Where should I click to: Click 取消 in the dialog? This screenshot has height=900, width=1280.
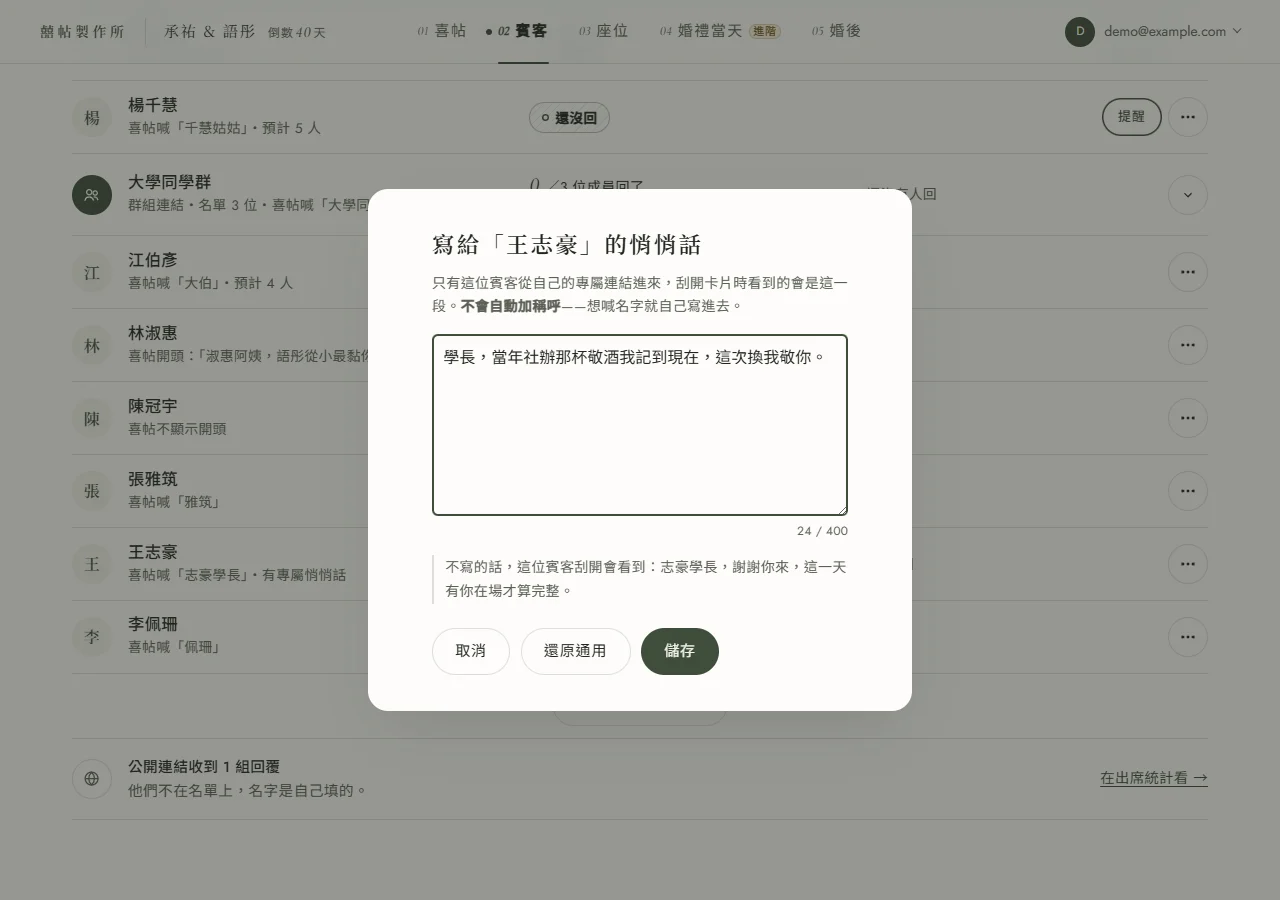point(471,651)
